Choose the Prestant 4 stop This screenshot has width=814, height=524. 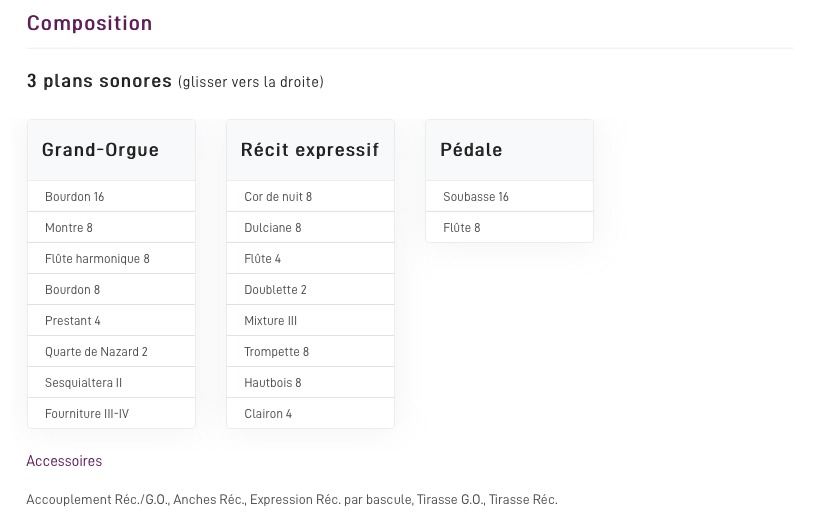[73, 321]
